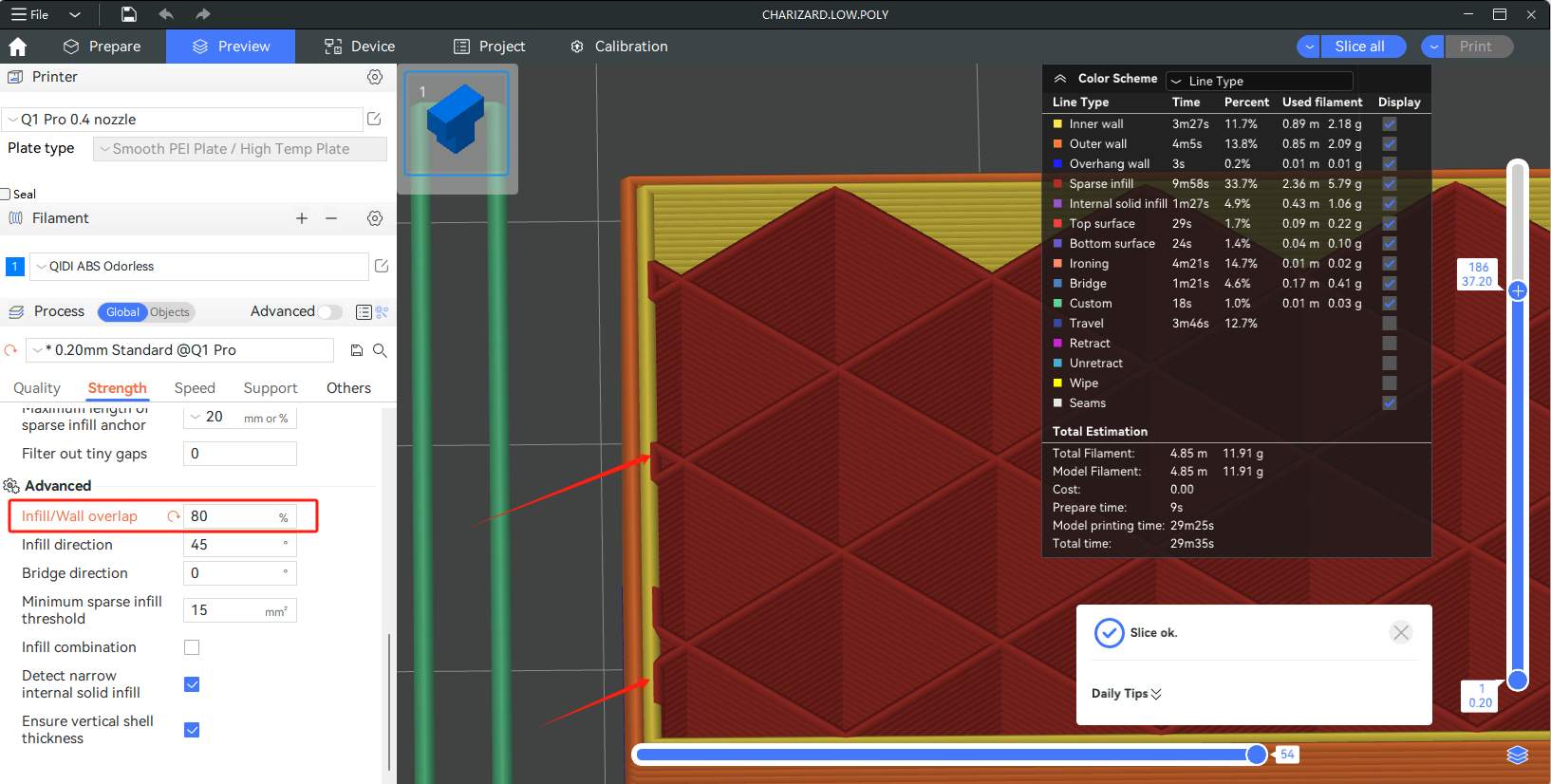Click the horizontal move slider handle
The height and width of the screenshot is (784, 1551).
pos(1257,755)
